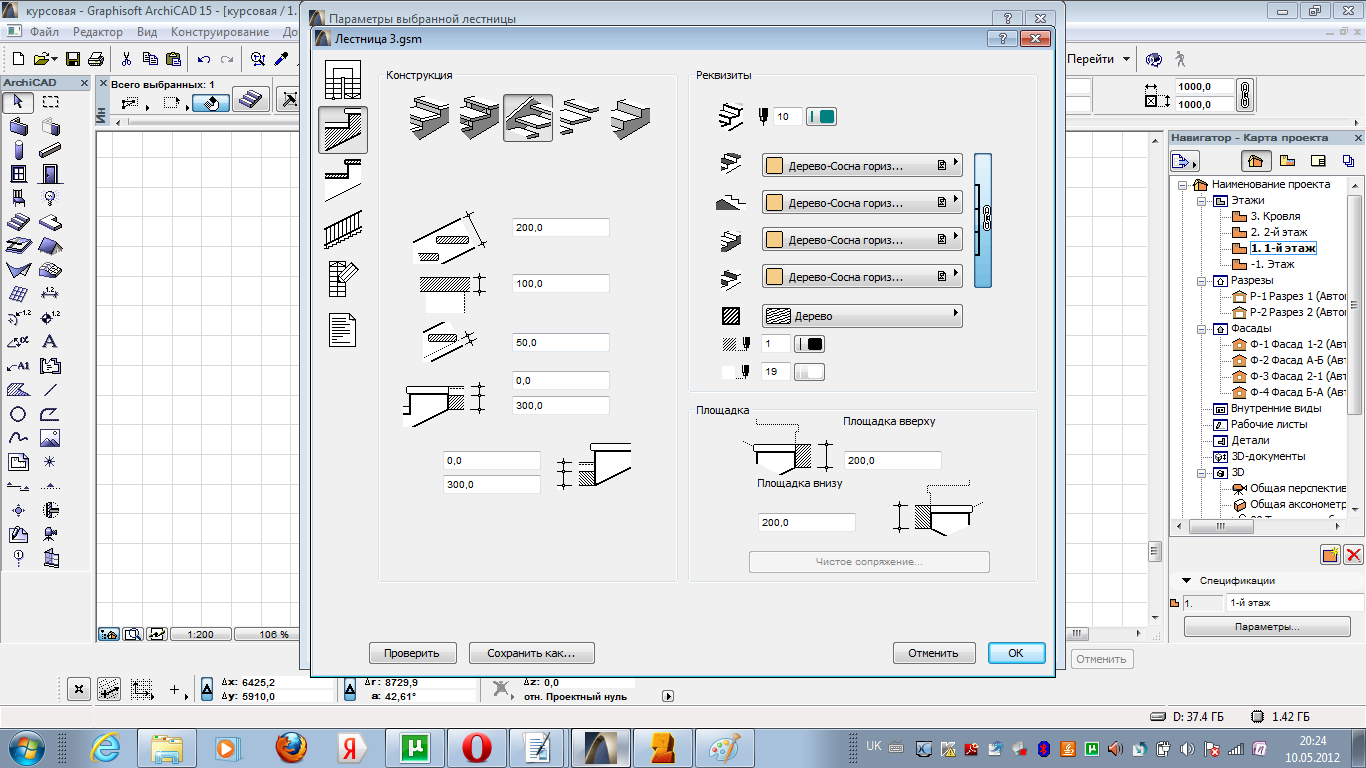Open first Дерево-Сосна material dropdown
1366x768 pixels.
click(862, 165)
